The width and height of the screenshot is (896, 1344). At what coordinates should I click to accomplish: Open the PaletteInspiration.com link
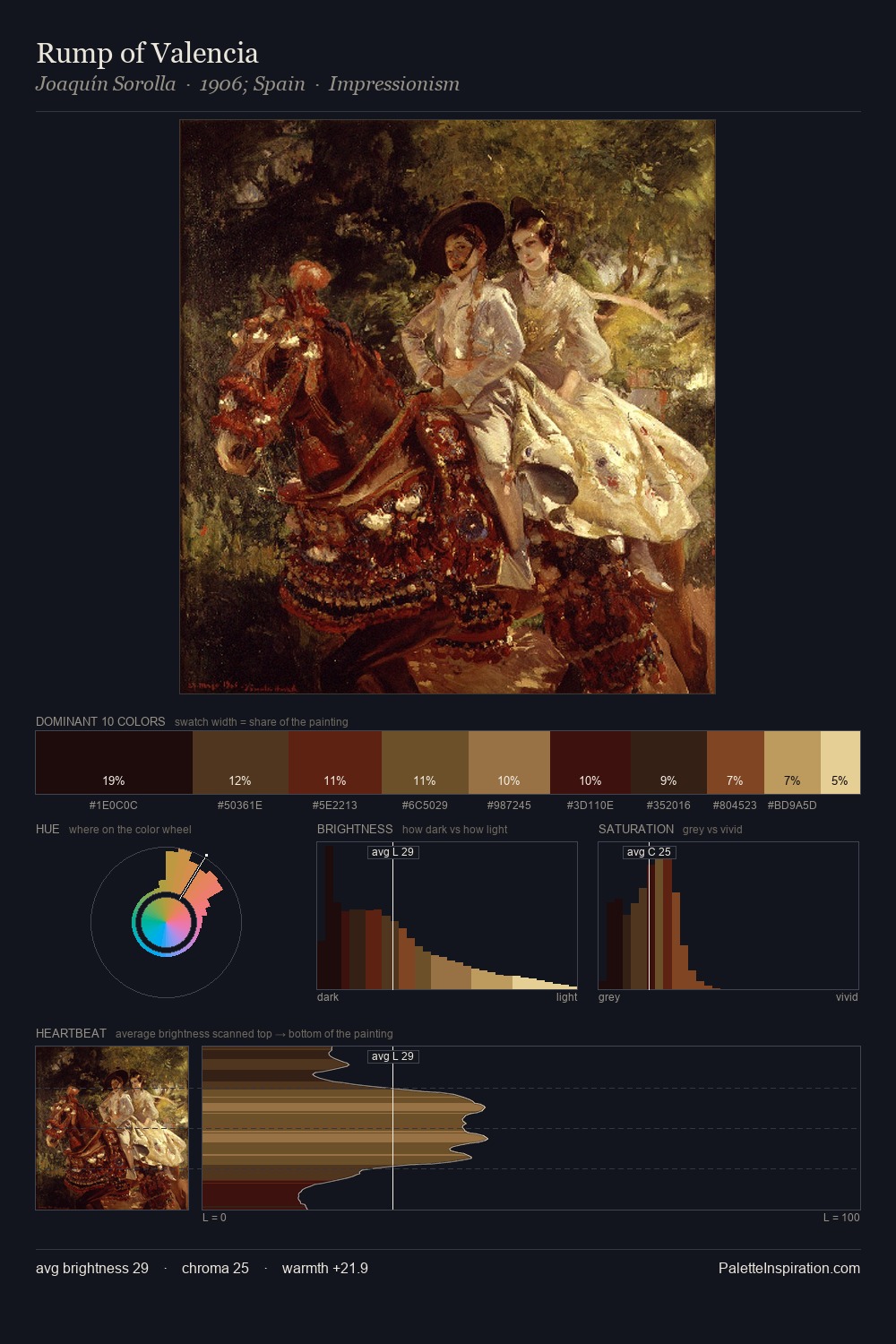[789, 1269]
